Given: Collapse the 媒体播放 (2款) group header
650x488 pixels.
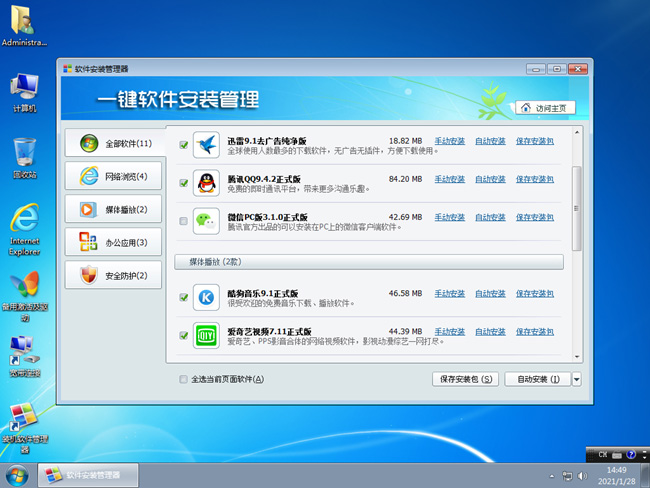Looking at the screenshot, I should click(x=369, y=262).
